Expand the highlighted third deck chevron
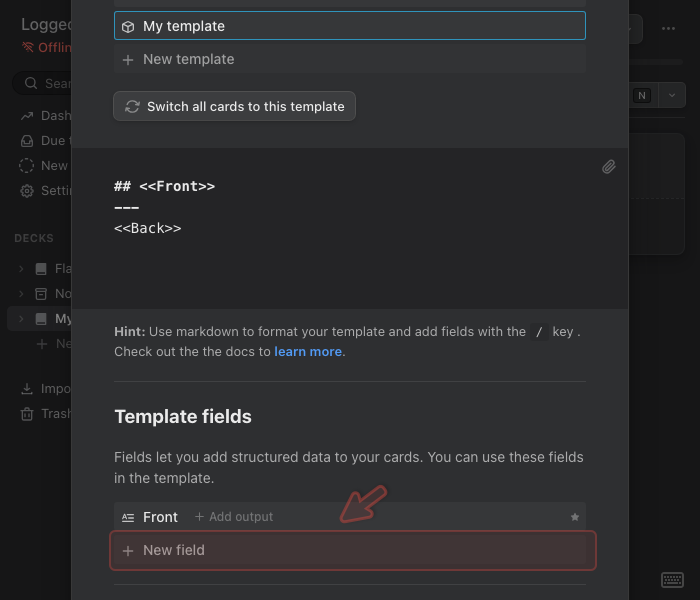The image size is (700, 600). coord(21,319)
